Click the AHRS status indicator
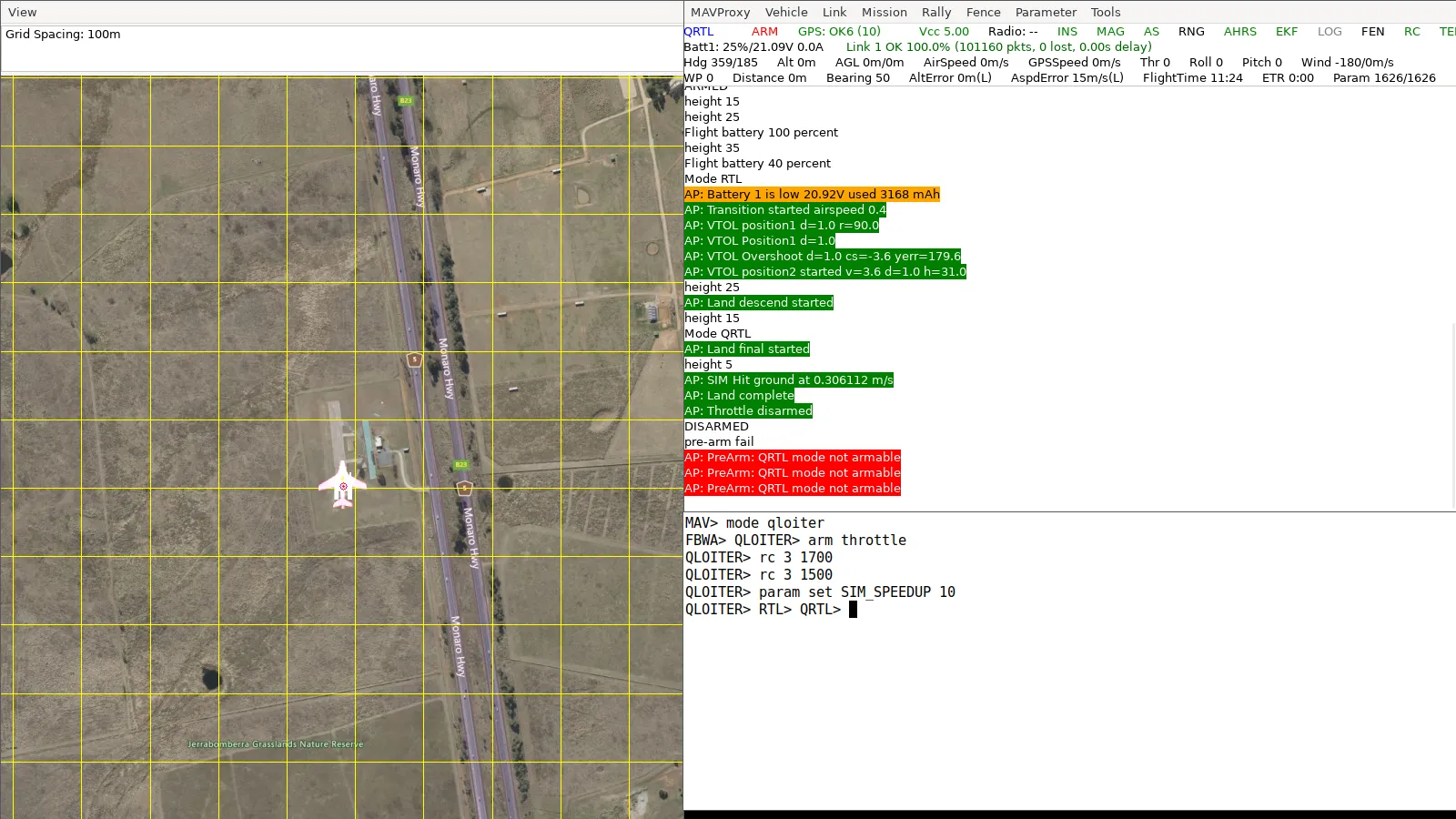The image size is (1456, 819). [1240, 31]
